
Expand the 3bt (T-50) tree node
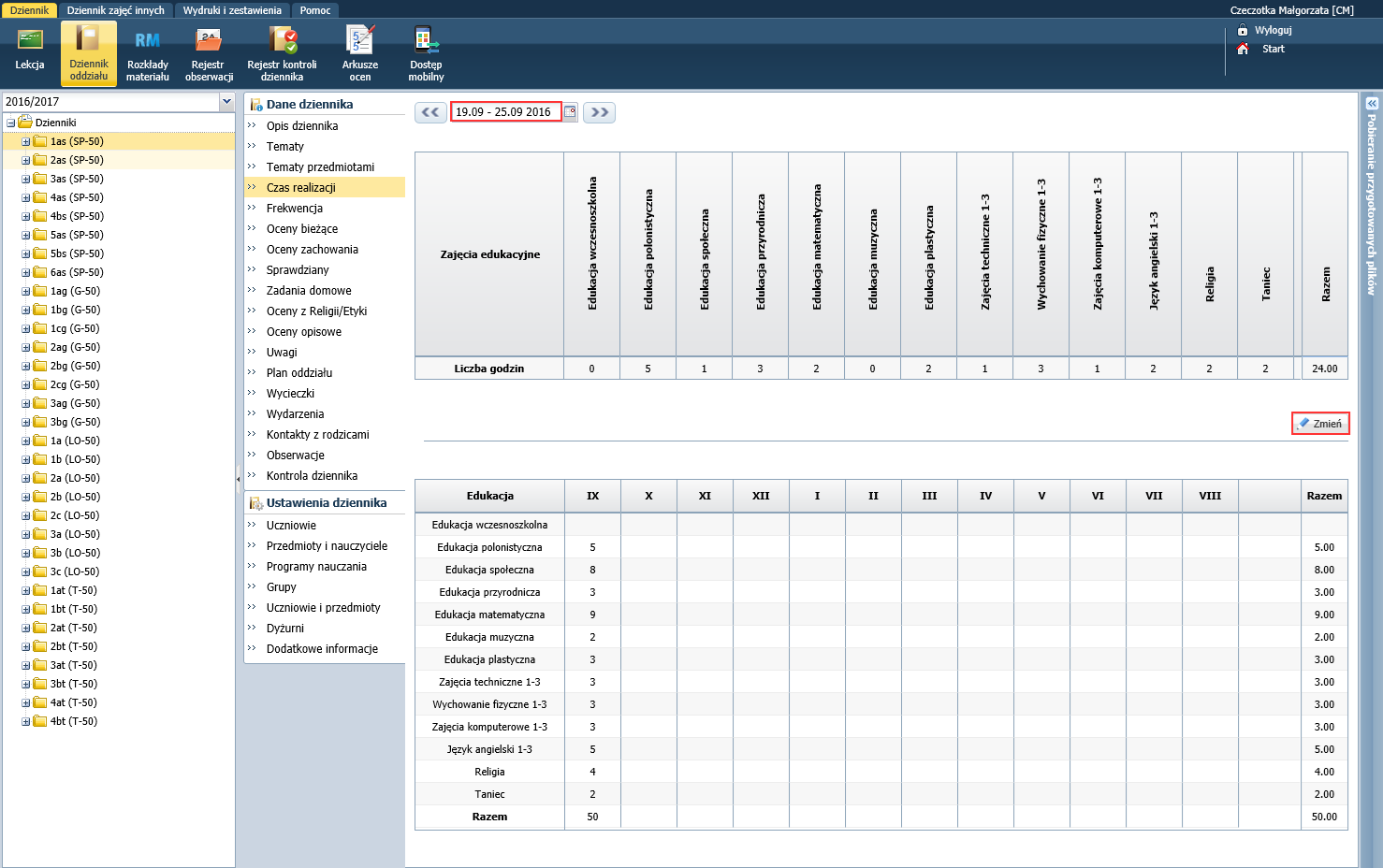pyautogui.click(x=26, y=684)
